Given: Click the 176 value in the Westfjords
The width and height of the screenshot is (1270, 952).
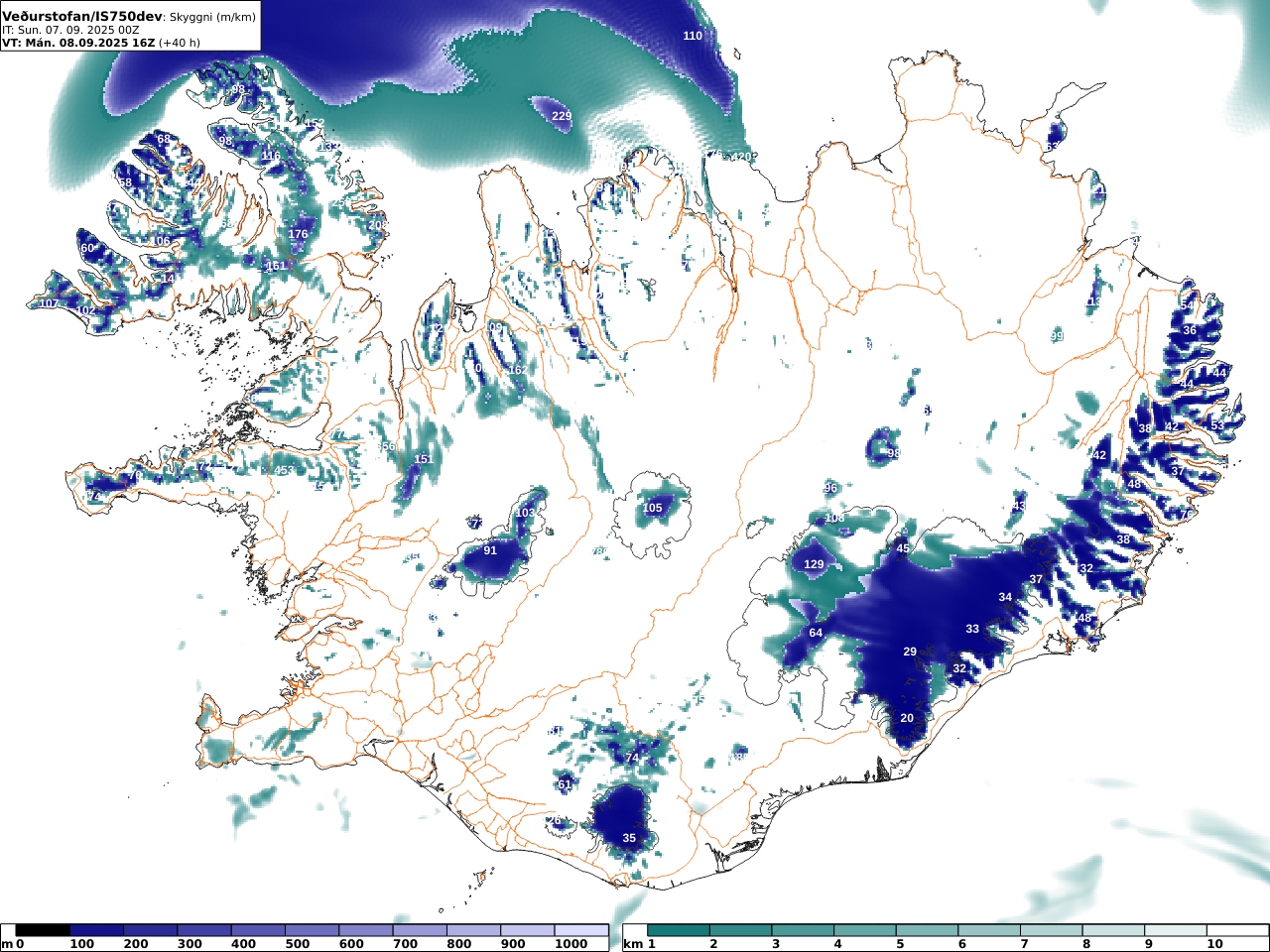Looking at the screenshot, I should point(298,234).
